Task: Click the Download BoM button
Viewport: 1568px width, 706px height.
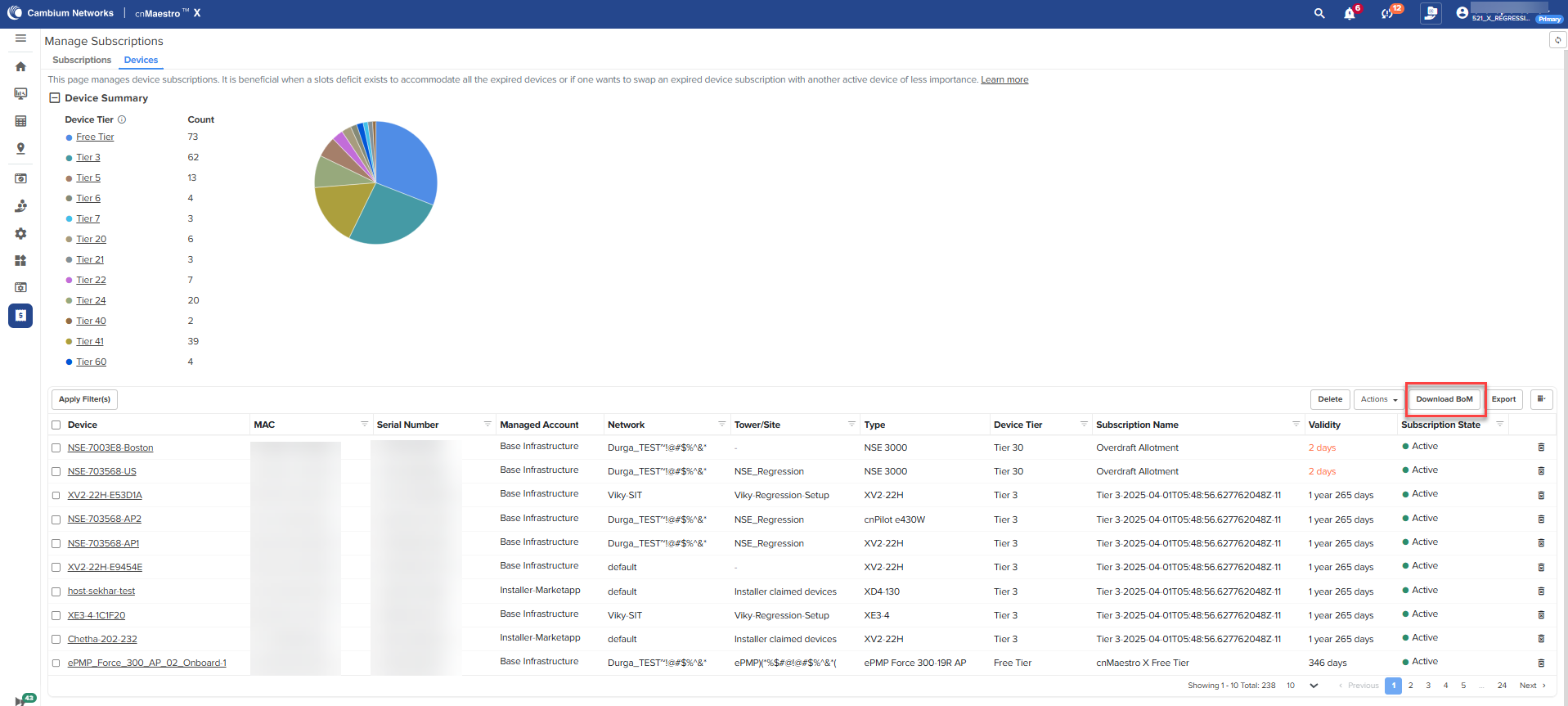Action: [1444, 399]
